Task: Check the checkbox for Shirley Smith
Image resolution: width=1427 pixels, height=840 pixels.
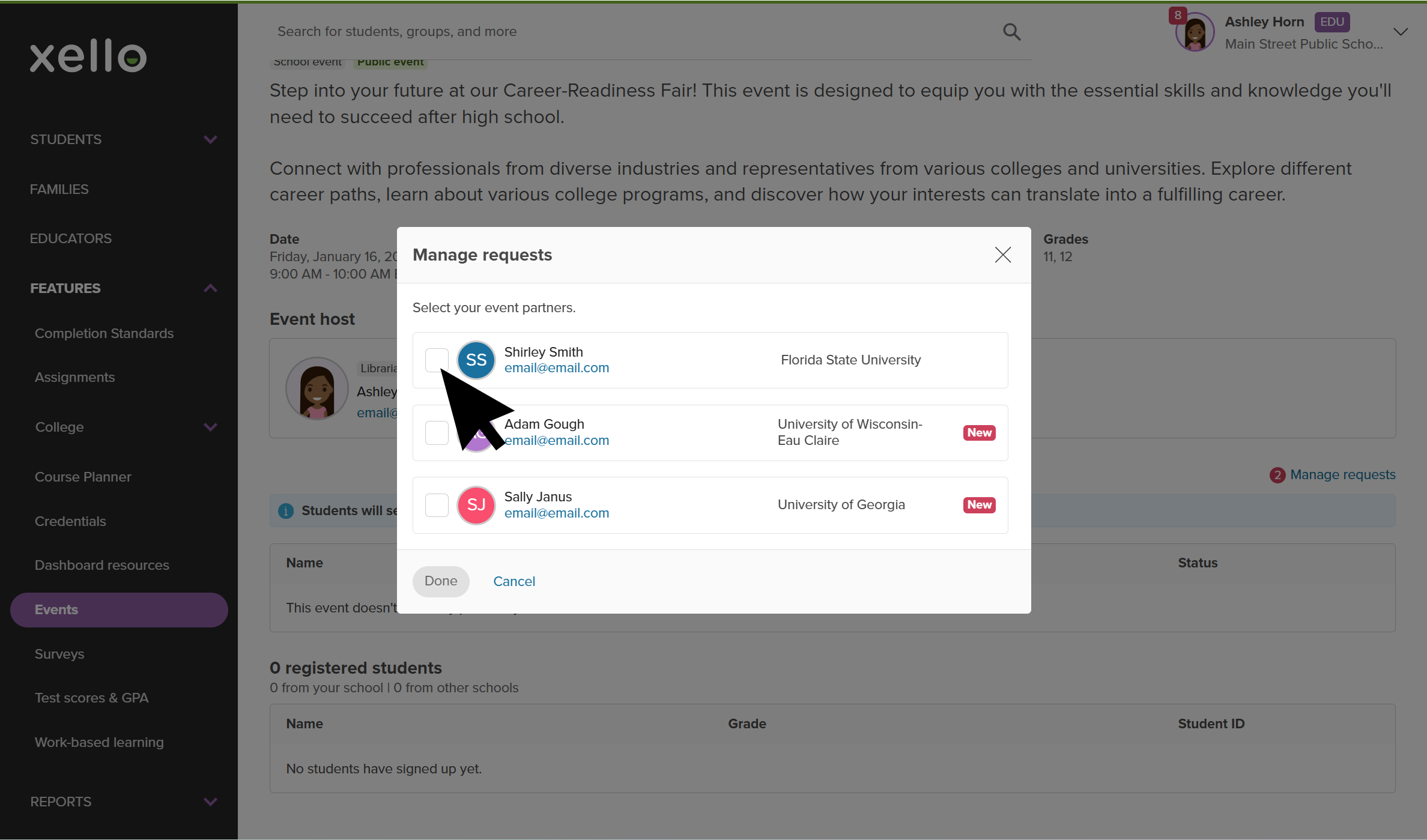Action: tap(437, 360)
